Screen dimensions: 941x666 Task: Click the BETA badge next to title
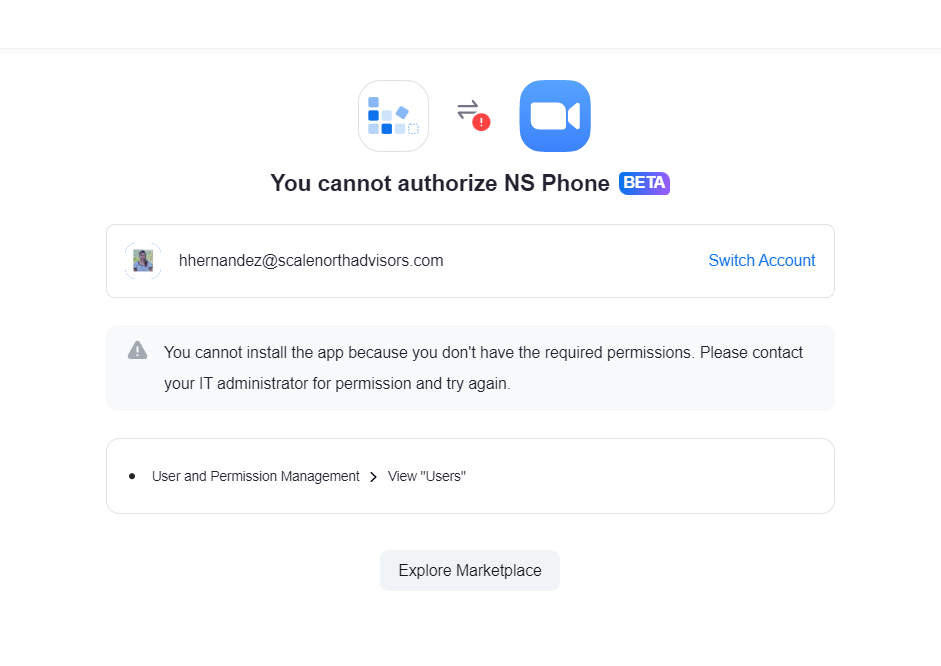pyautogui.click(x=644, y=183)
